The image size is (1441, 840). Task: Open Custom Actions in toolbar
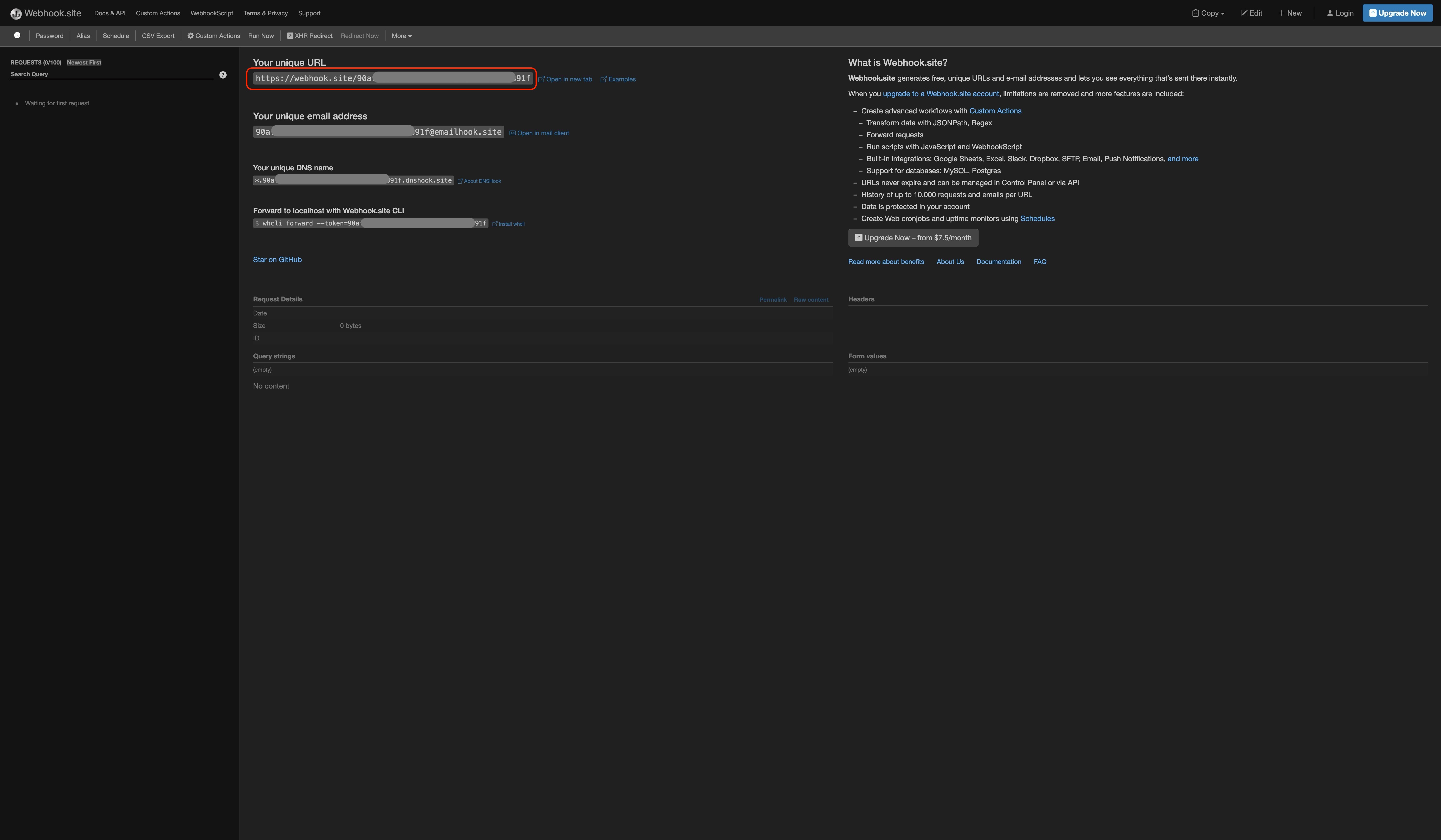pyautogui.click(x=214, y=36)
